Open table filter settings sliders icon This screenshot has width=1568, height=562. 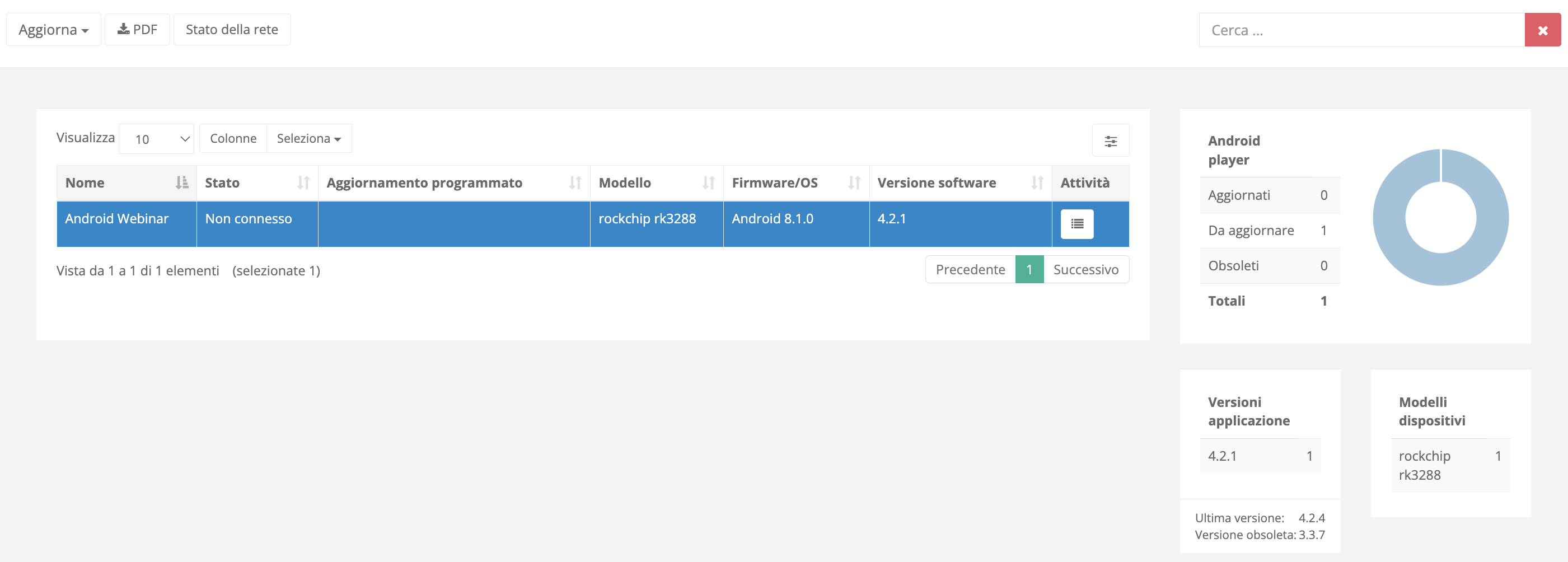(1110, 140)
